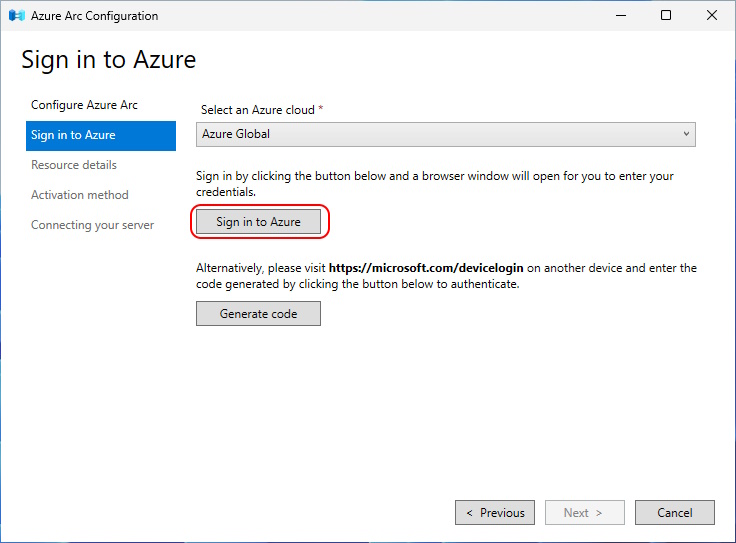This screenshot has width=736, height=543.
Task: Click the dropdown chevron arrow for Azure Global
Action: 686,134
